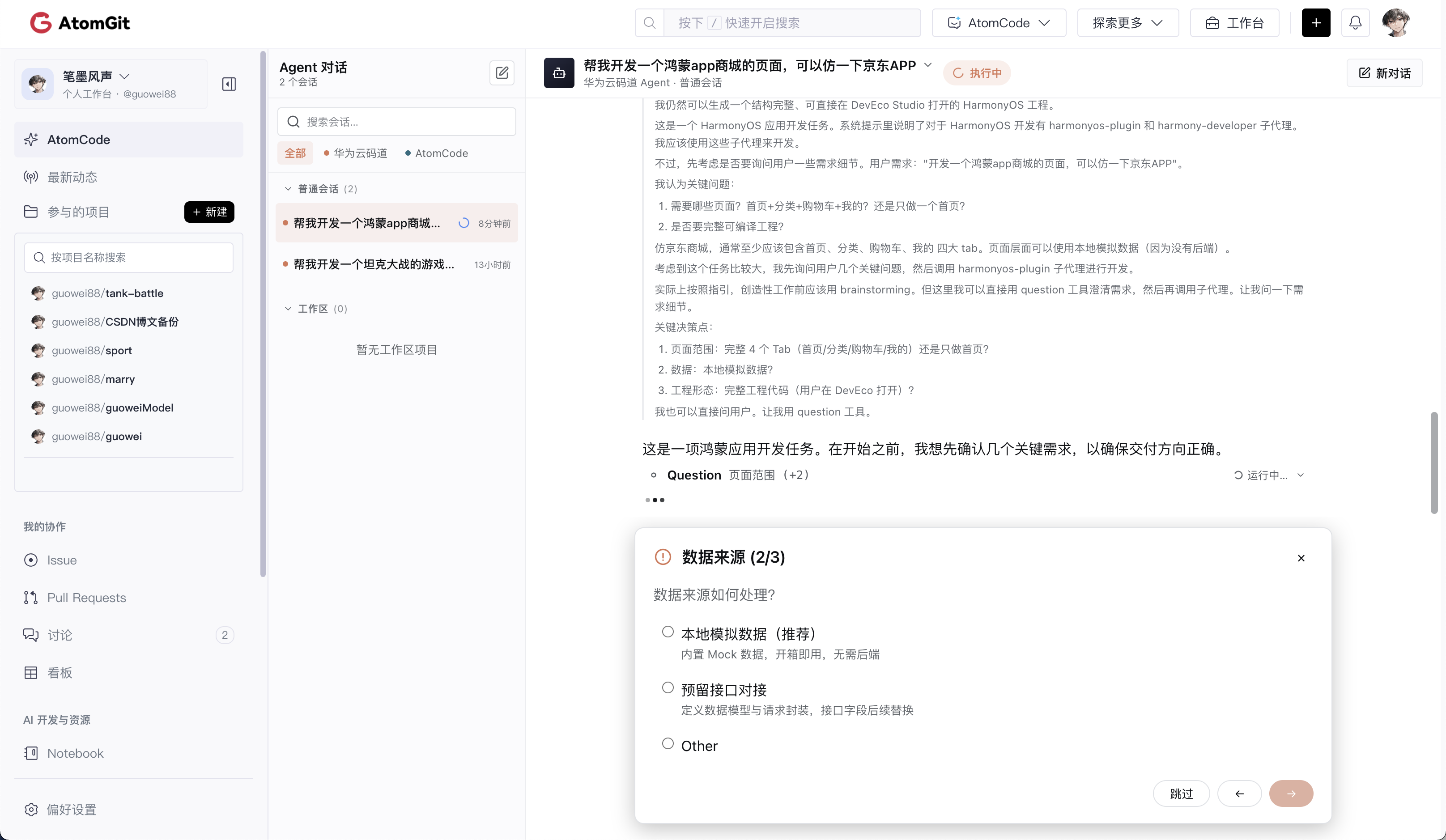Expand the 笔墨风声 workspace switcher
The image size is (1446, 840).
124,76
